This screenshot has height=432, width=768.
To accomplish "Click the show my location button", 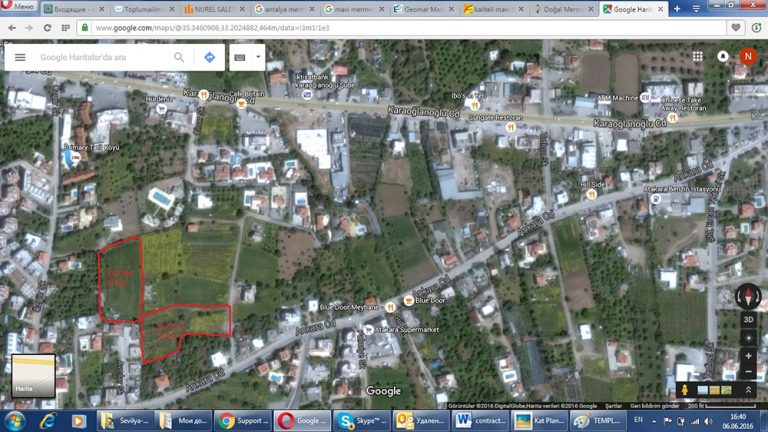I will [748, 337].
